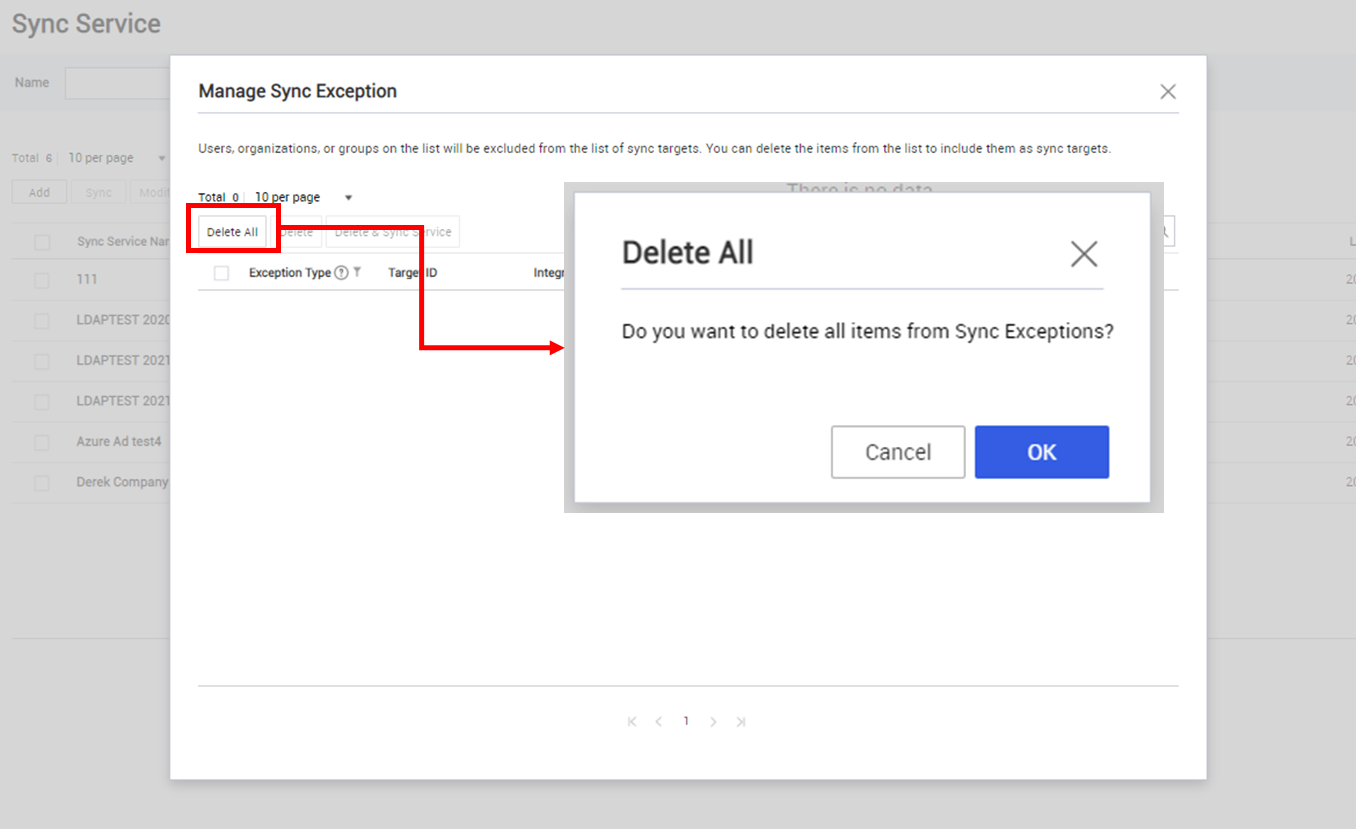
Task: Check the box for row 111
Action: click(41, 280)
